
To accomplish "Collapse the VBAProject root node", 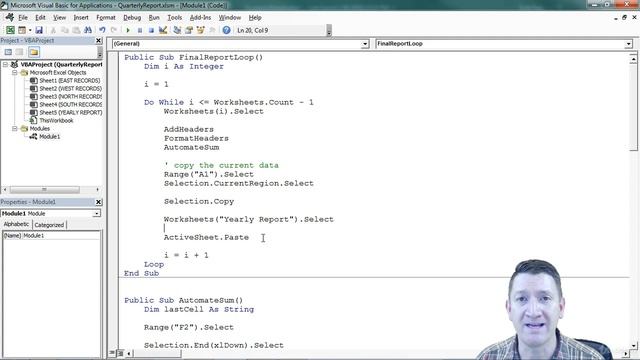I will coord(6,64).
